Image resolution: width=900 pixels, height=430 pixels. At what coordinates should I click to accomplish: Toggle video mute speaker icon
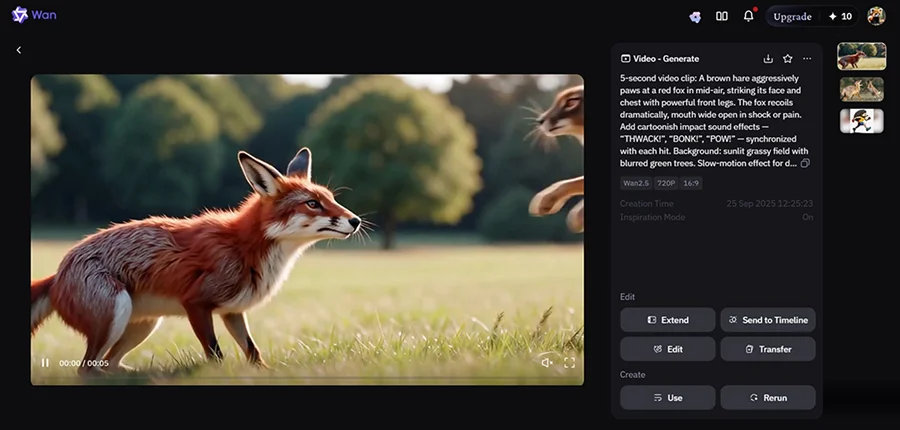tap(547, 363)
